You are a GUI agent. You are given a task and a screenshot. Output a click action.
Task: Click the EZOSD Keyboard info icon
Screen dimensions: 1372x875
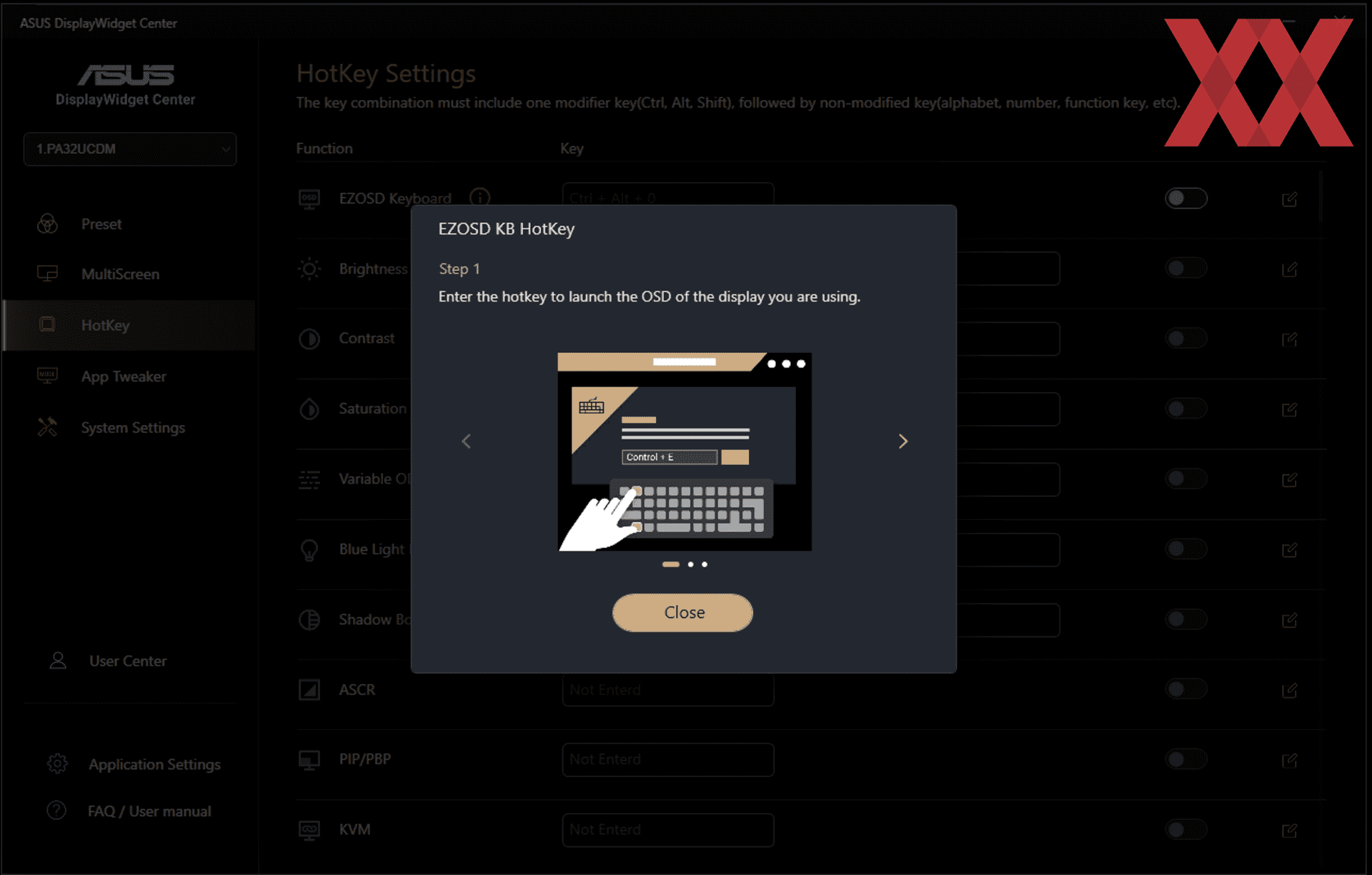[479, 197]
